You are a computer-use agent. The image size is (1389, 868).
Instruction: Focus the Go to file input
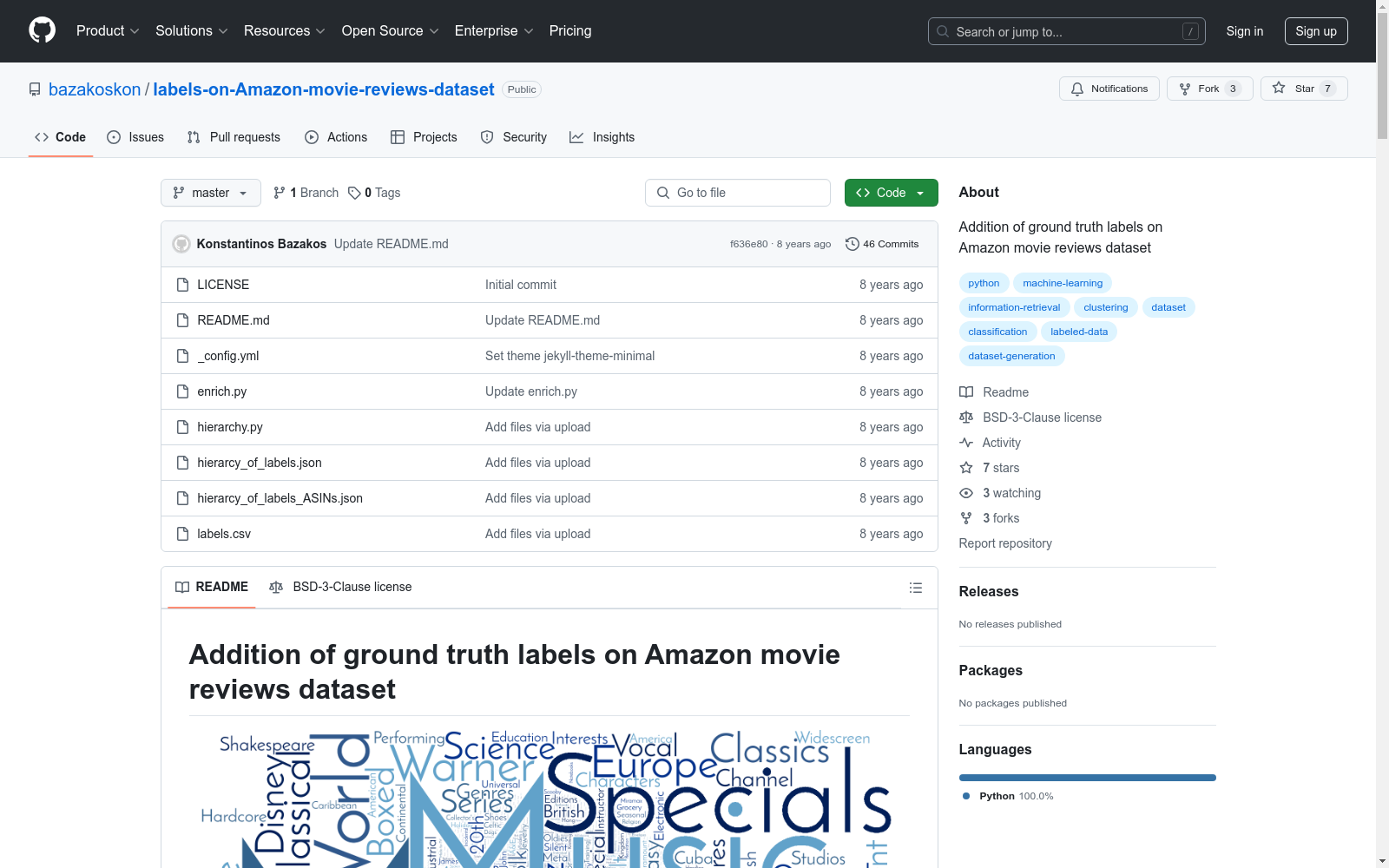point(738,193)
